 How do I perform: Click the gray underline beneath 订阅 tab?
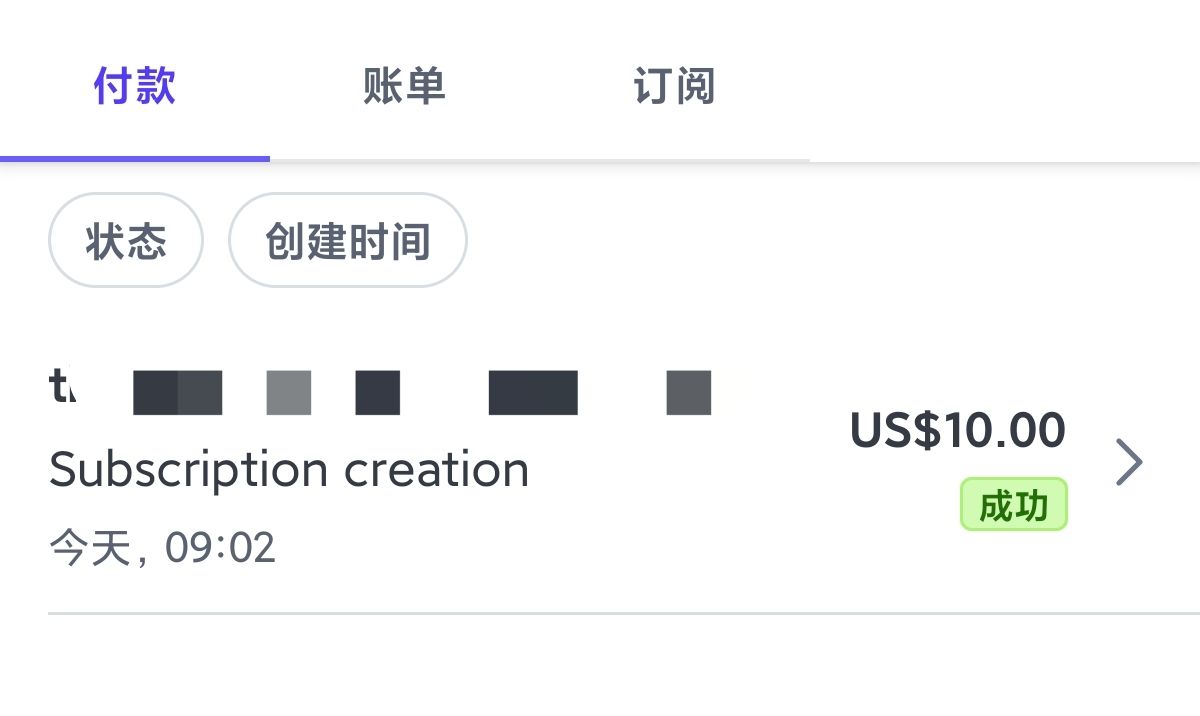click(674, 159)
